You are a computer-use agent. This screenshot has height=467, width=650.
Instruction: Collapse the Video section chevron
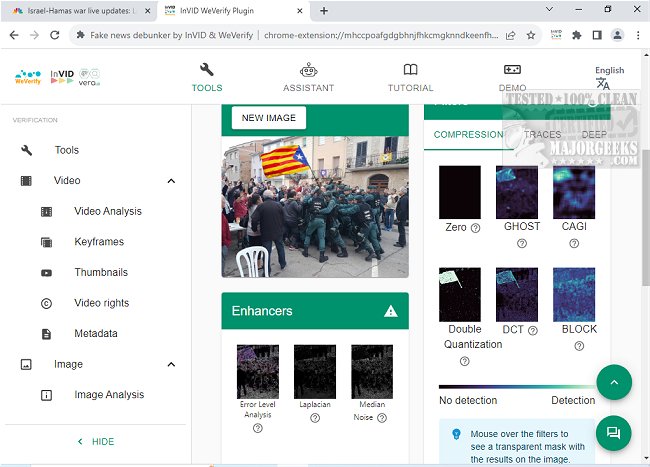[x=171, y=181]
